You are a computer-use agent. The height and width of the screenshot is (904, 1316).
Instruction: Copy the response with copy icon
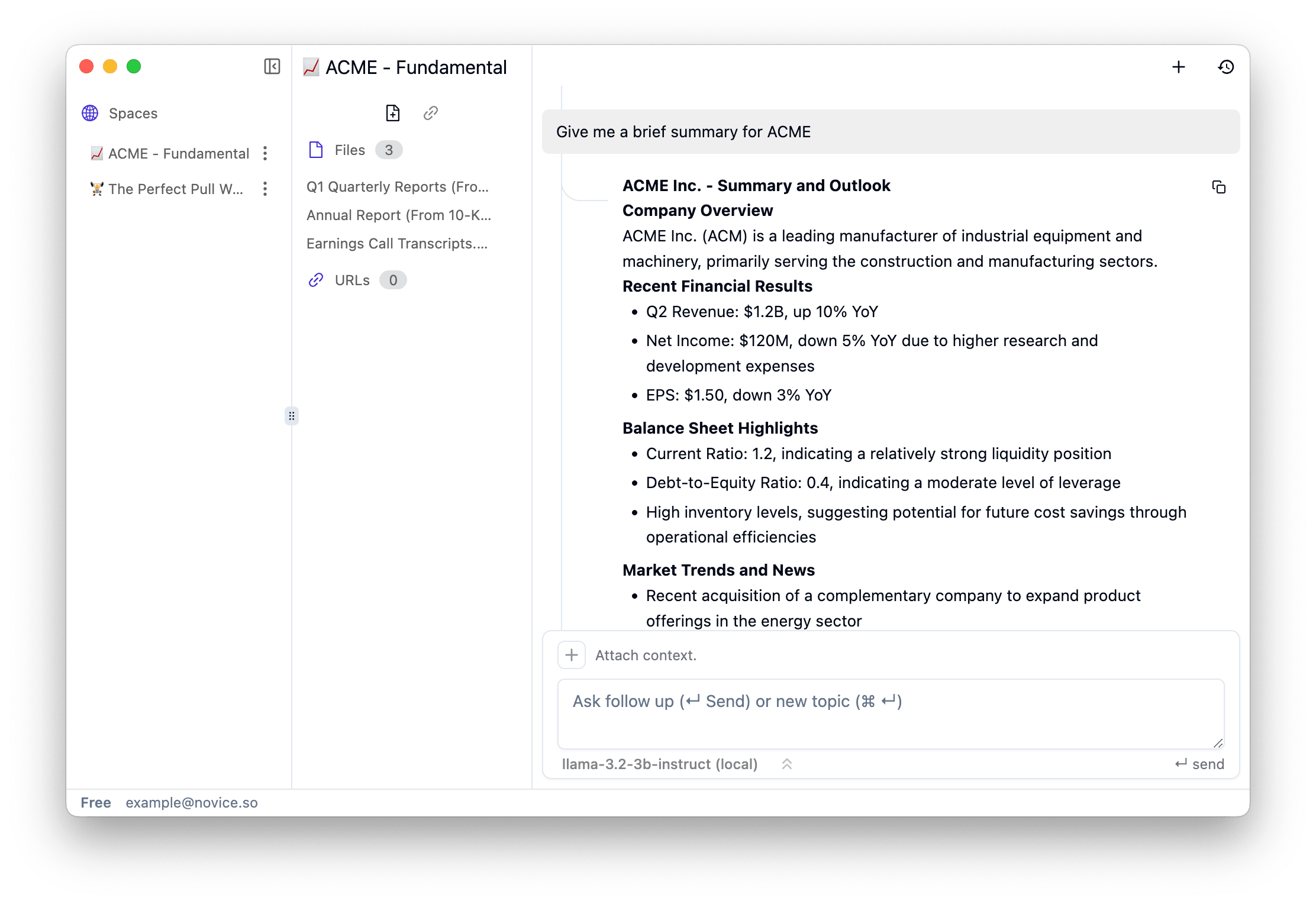1219,188
